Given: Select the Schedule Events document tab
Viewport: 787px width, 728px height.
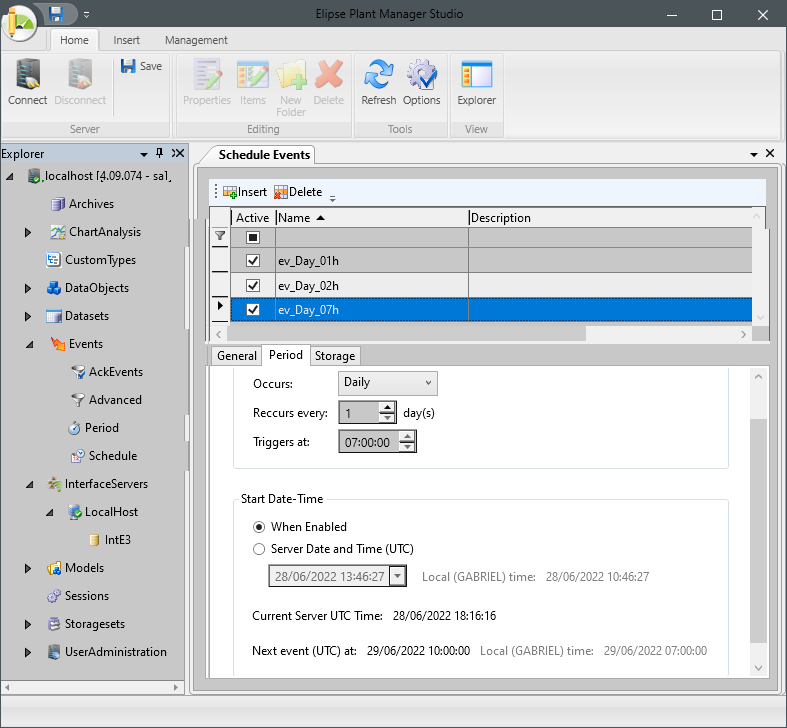Looking at the screenshot, I should tap(264, 155).
